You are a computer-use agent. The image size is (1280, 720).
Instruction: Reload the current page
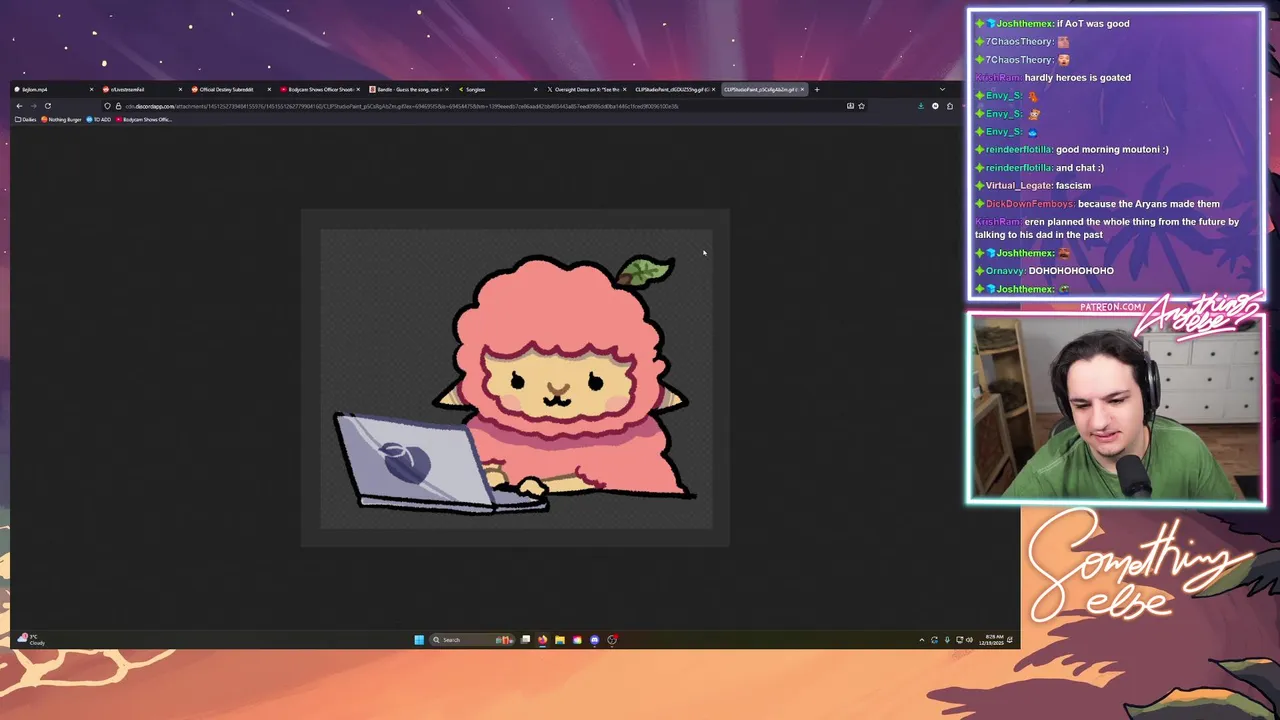pos(47,106)
